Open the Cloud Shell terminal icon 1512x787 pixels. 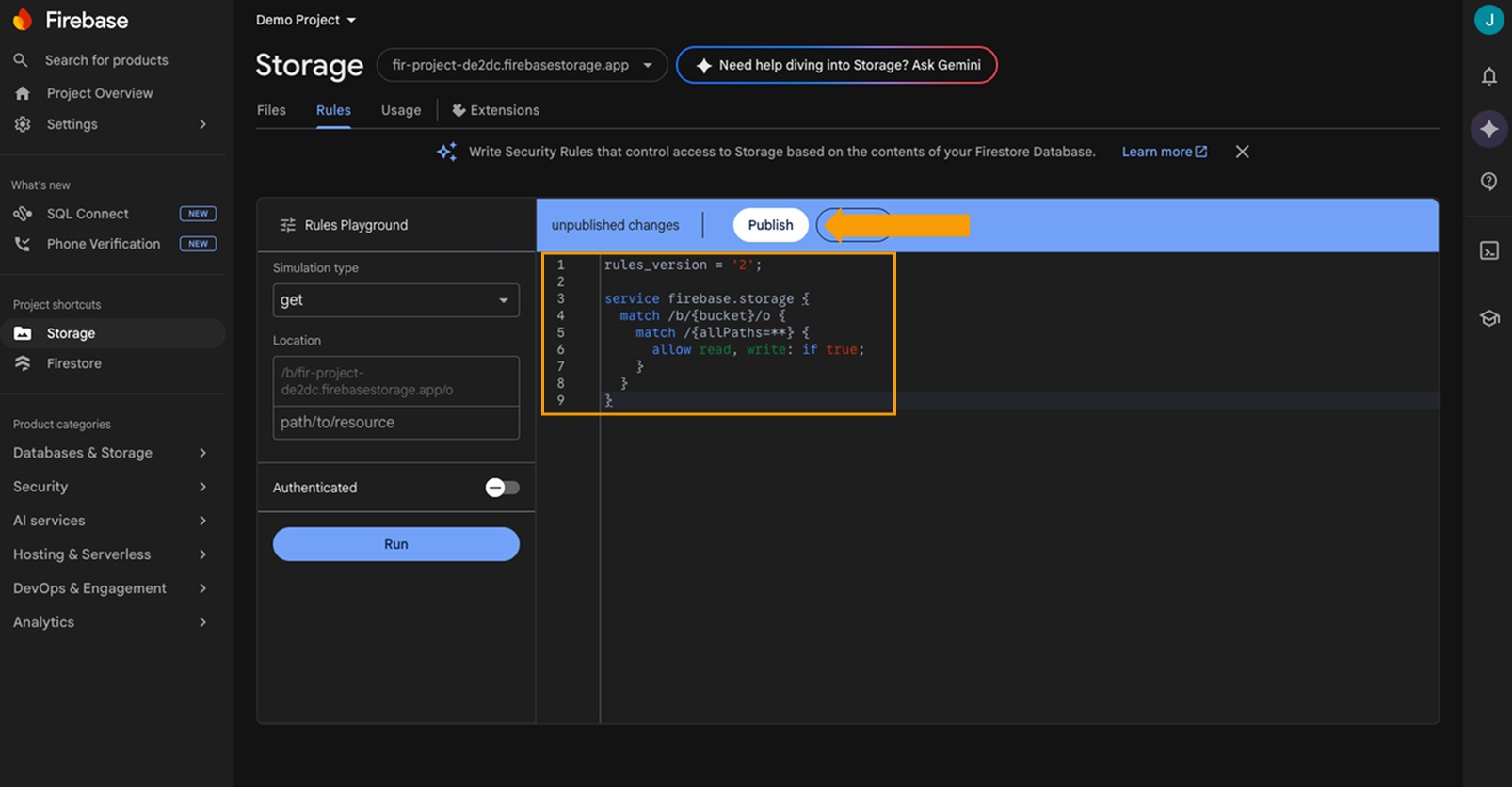pos(1488,250)
